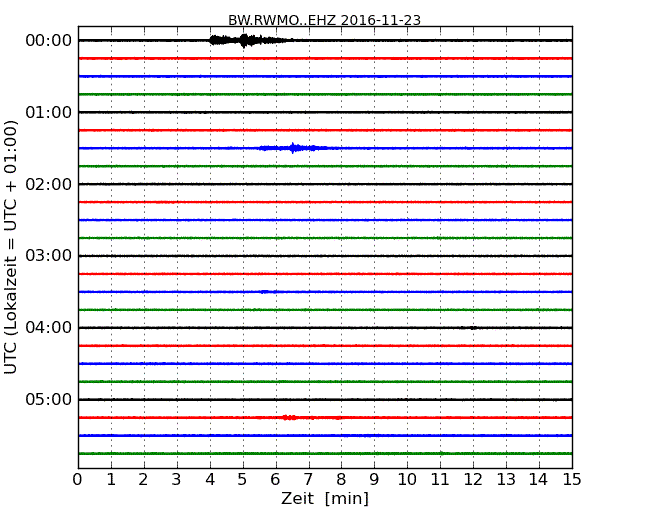Click the 03:00 time label

[x=49, y=256]
